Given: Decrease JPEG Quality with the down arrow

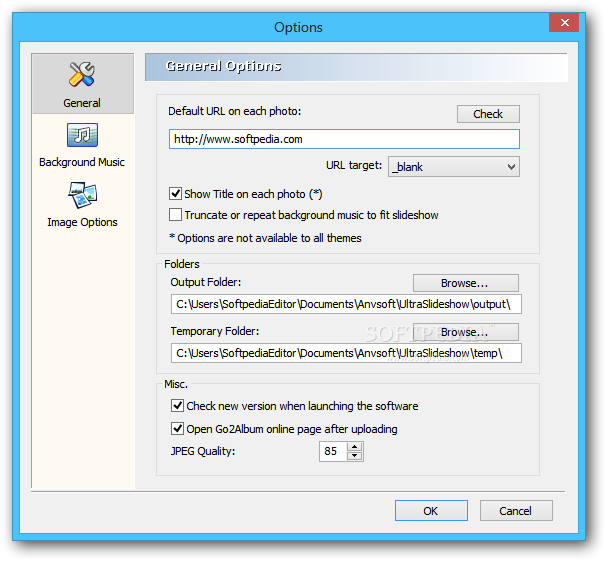Looking at the screenshot, I should 354,456.
